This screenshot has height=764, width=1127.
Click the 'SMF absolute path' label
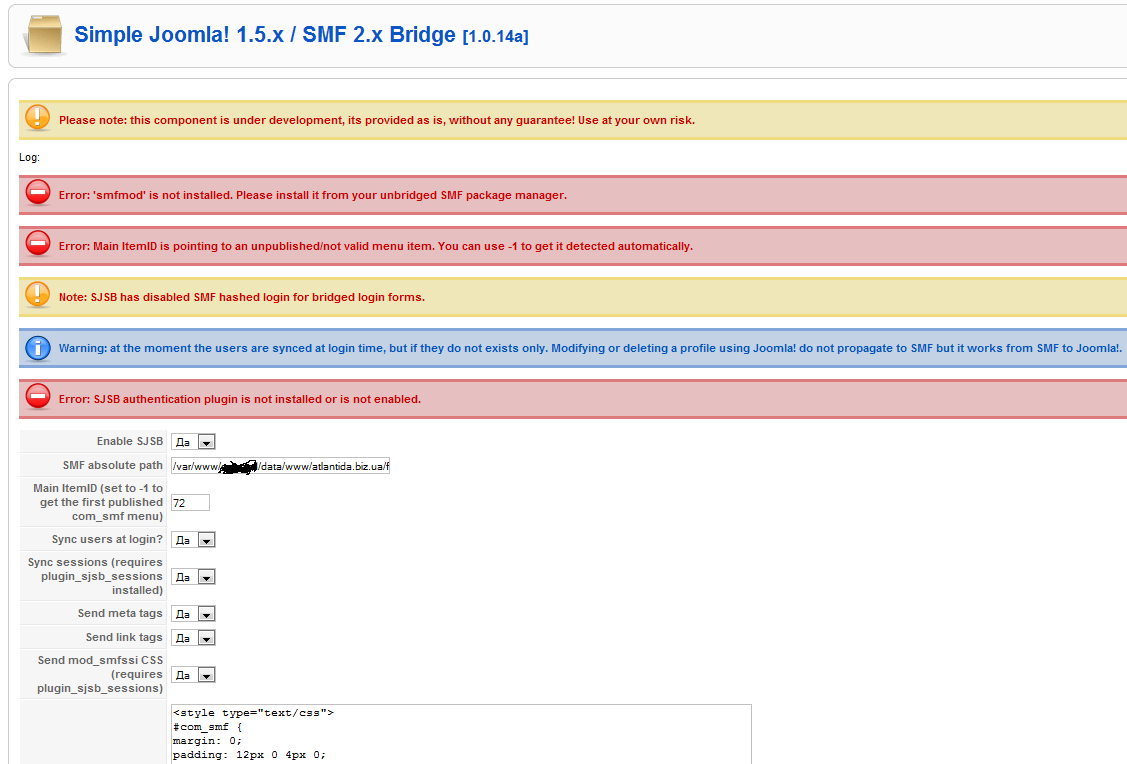113,466
